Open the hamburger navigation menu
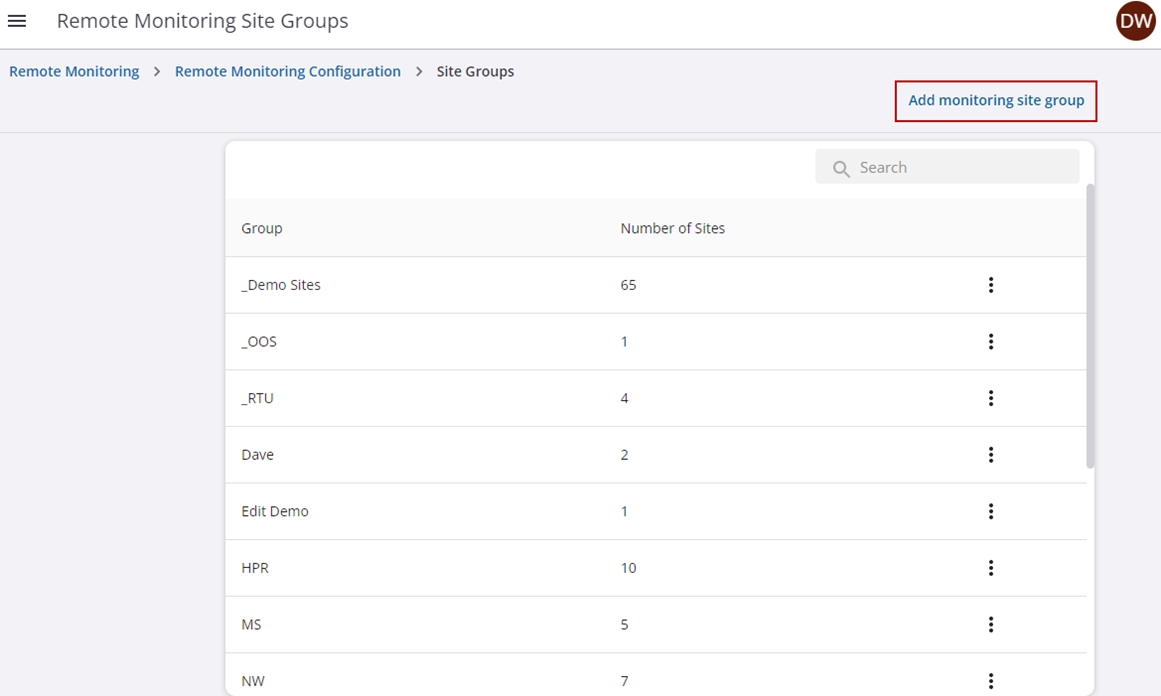Image resolution: width=1161 pixels, height=696 pixels. (17, 21)
